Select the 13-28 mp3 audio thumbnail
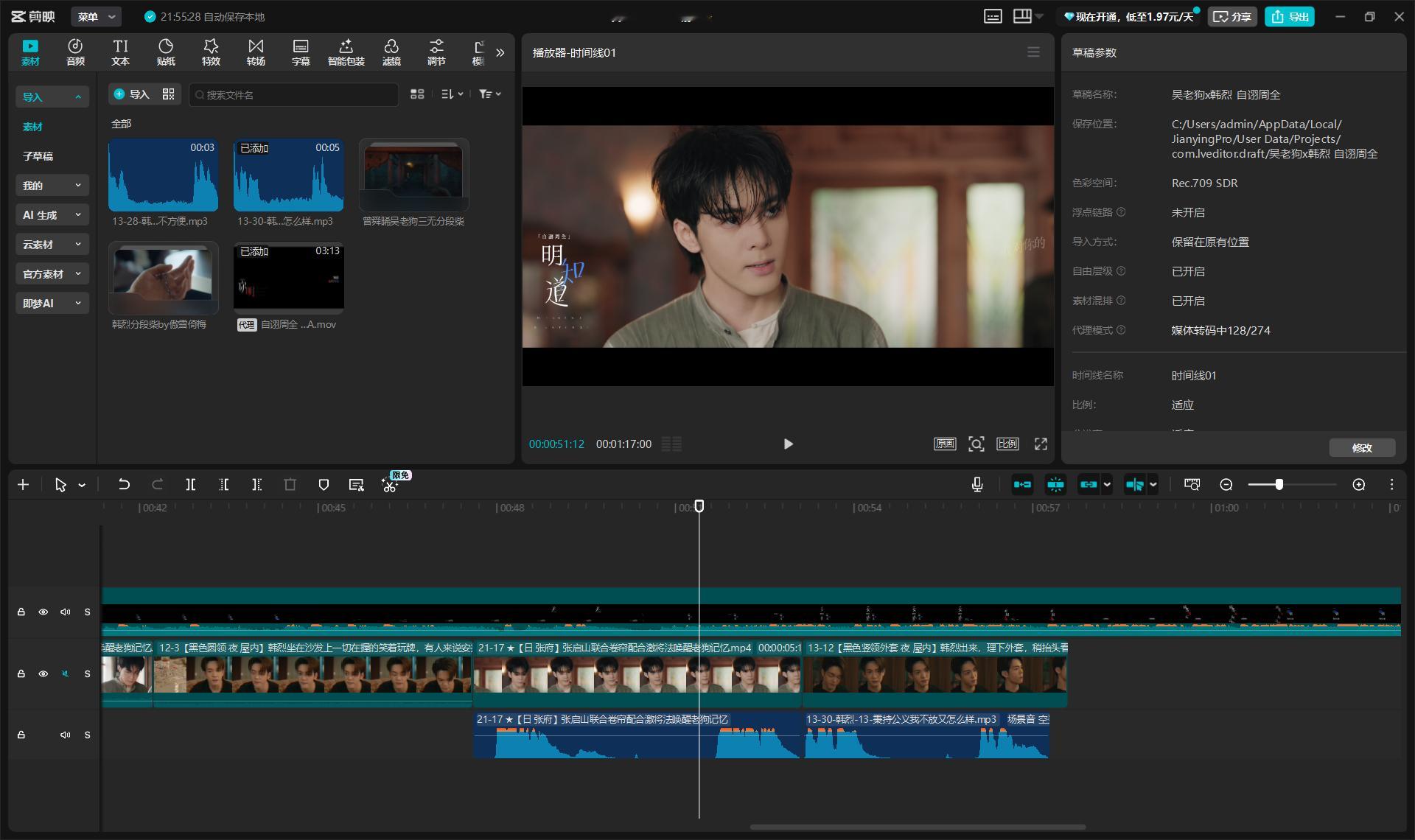The image size is (1415, 840). point(163,175)
